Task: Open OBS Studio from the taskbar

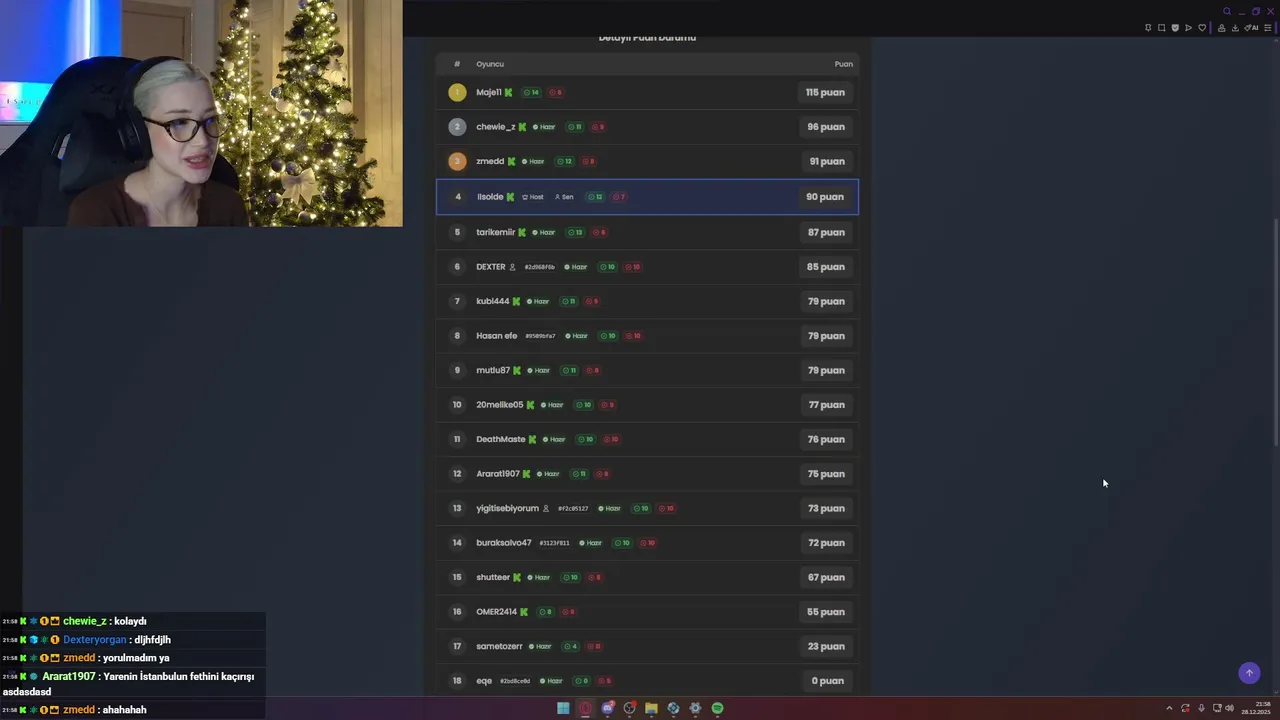Action: (x=629, y=708)
